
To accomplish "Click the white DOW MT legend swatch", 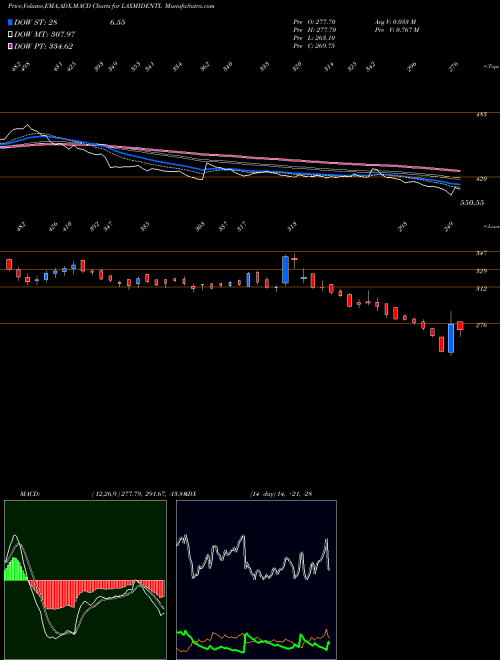I will [10, 34].
